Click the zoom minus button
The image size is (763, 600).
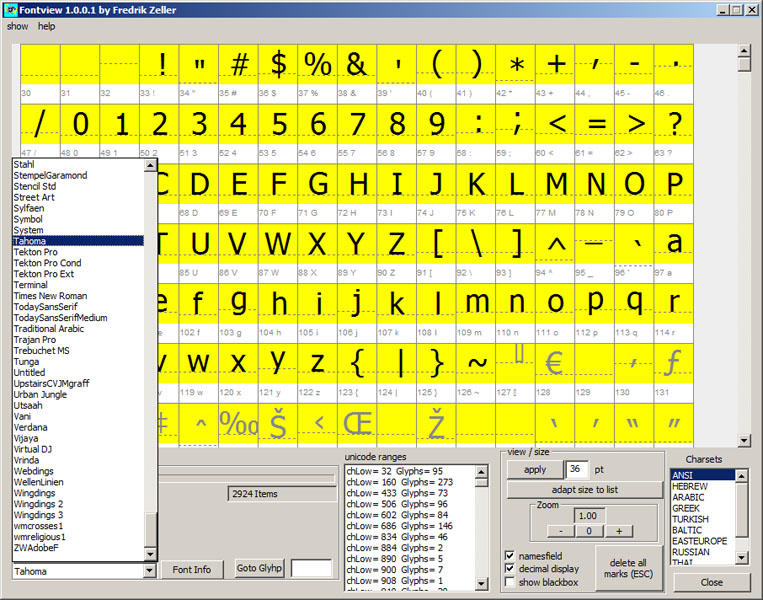561,531
